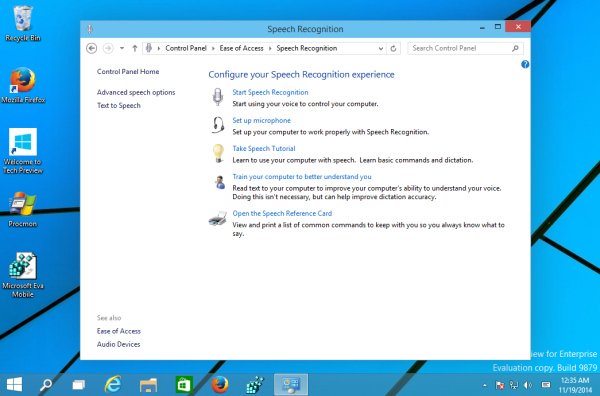The image size is (600, 396).
Task: Select the Welcome to Tech Preview desktop icon
Action: (23, 151)
